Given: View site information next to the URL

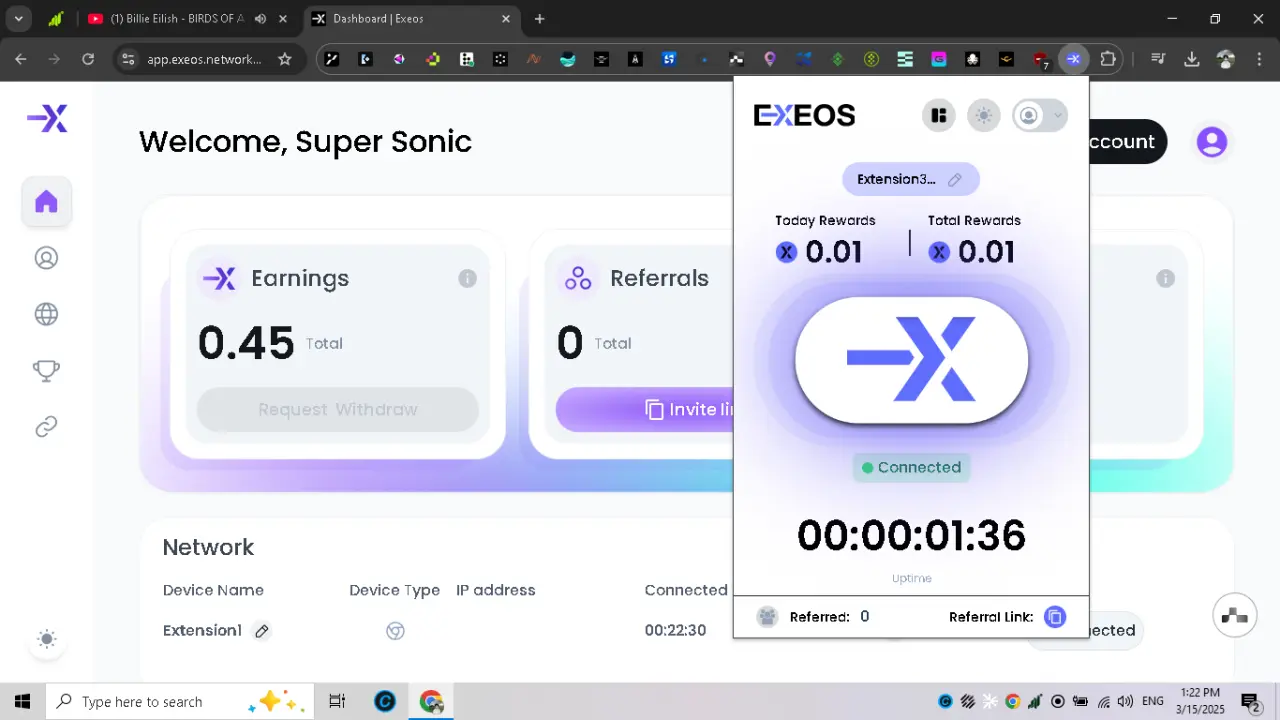Looking at the screenshot, I should [127, 59].
